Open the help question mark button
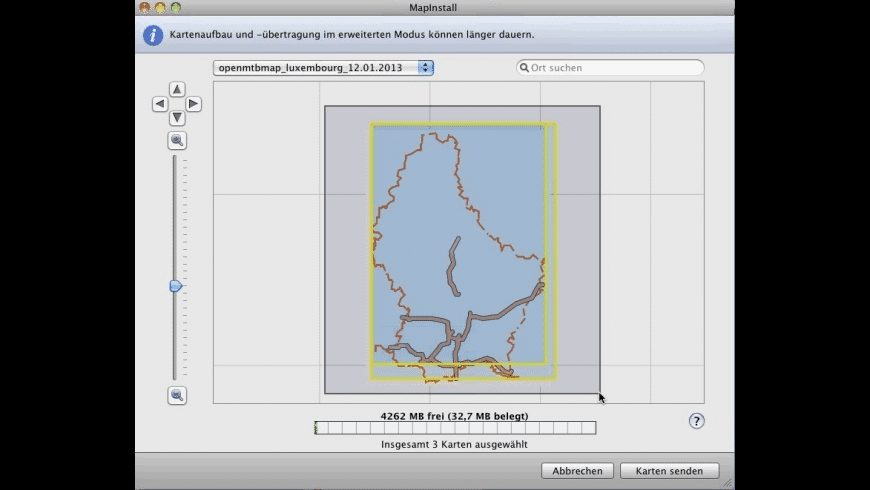The height and width of the screenshot is (490, 870). (696, 421)
